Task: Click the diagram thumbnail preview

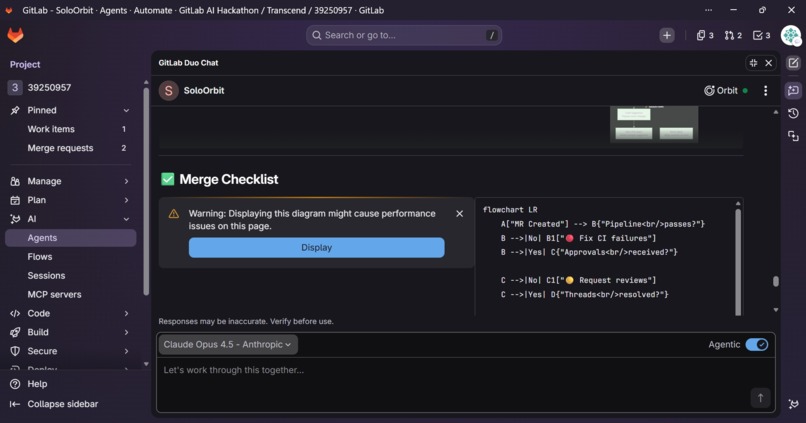Action: point(654,124)
